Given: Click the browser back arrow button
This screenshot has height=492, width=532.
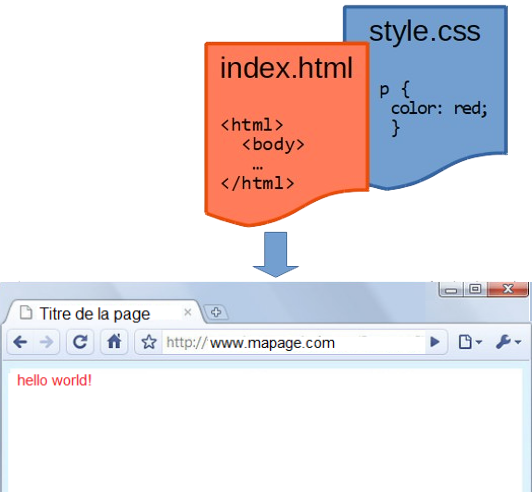Looking at the screenshot, I should [20, 342].
